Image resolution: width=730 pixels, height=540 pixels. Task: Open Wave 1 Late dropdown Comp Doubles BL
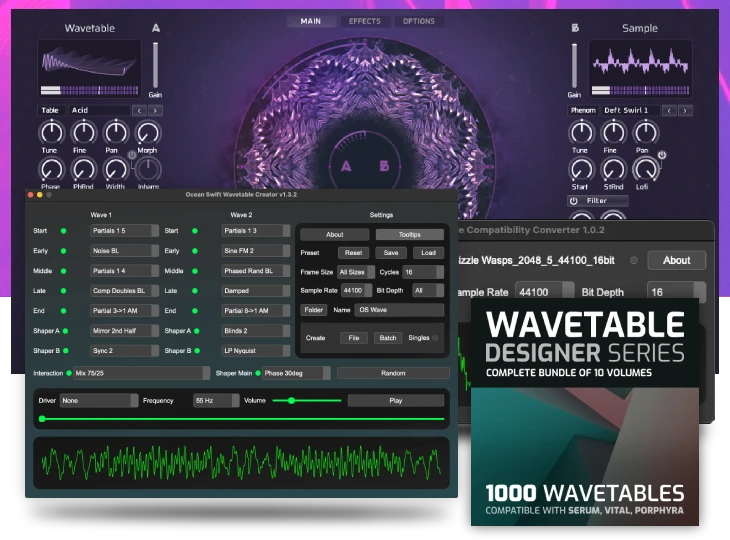coord(124,290)
